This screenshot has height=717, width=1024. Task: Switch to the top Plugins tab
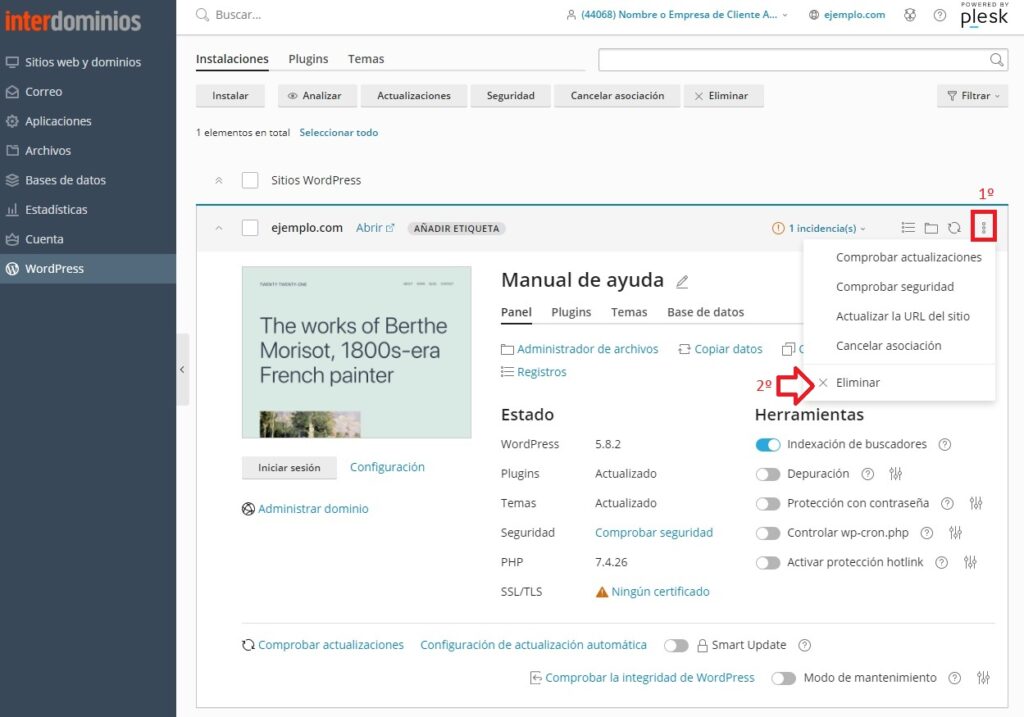[x=308, y=59]
